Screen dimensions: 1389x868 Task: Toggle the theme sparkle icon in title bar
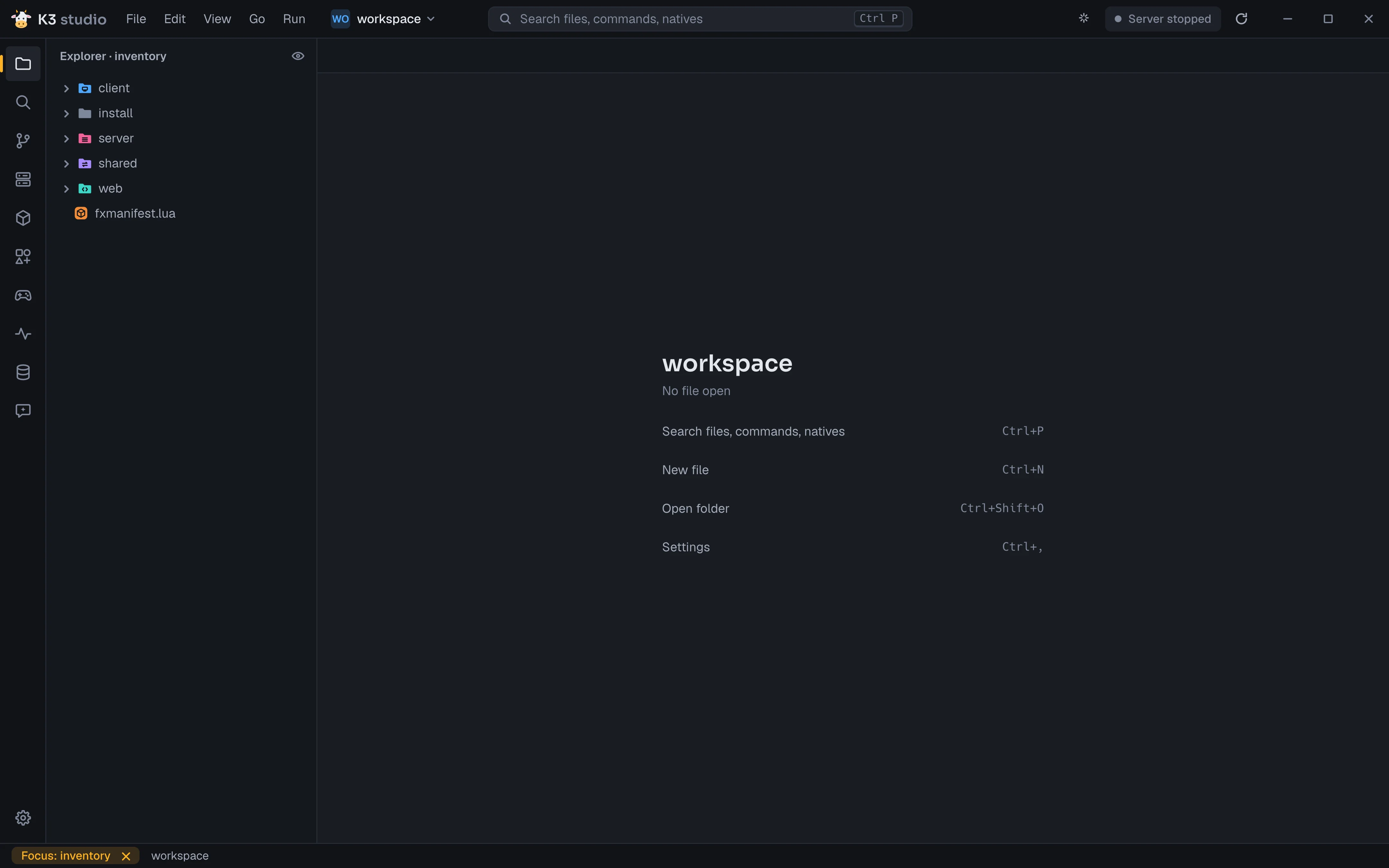1084,18
